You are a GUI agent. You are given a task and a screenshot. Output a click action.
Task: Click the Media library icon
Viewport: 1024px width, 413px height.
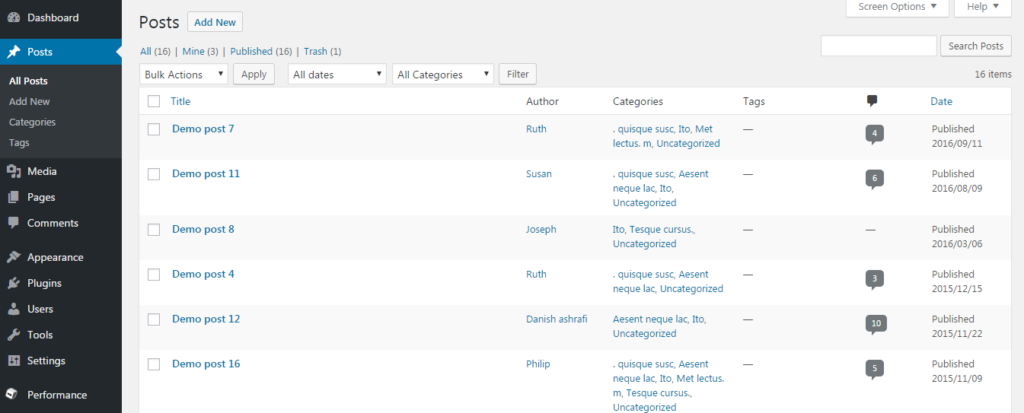(13, 171)
